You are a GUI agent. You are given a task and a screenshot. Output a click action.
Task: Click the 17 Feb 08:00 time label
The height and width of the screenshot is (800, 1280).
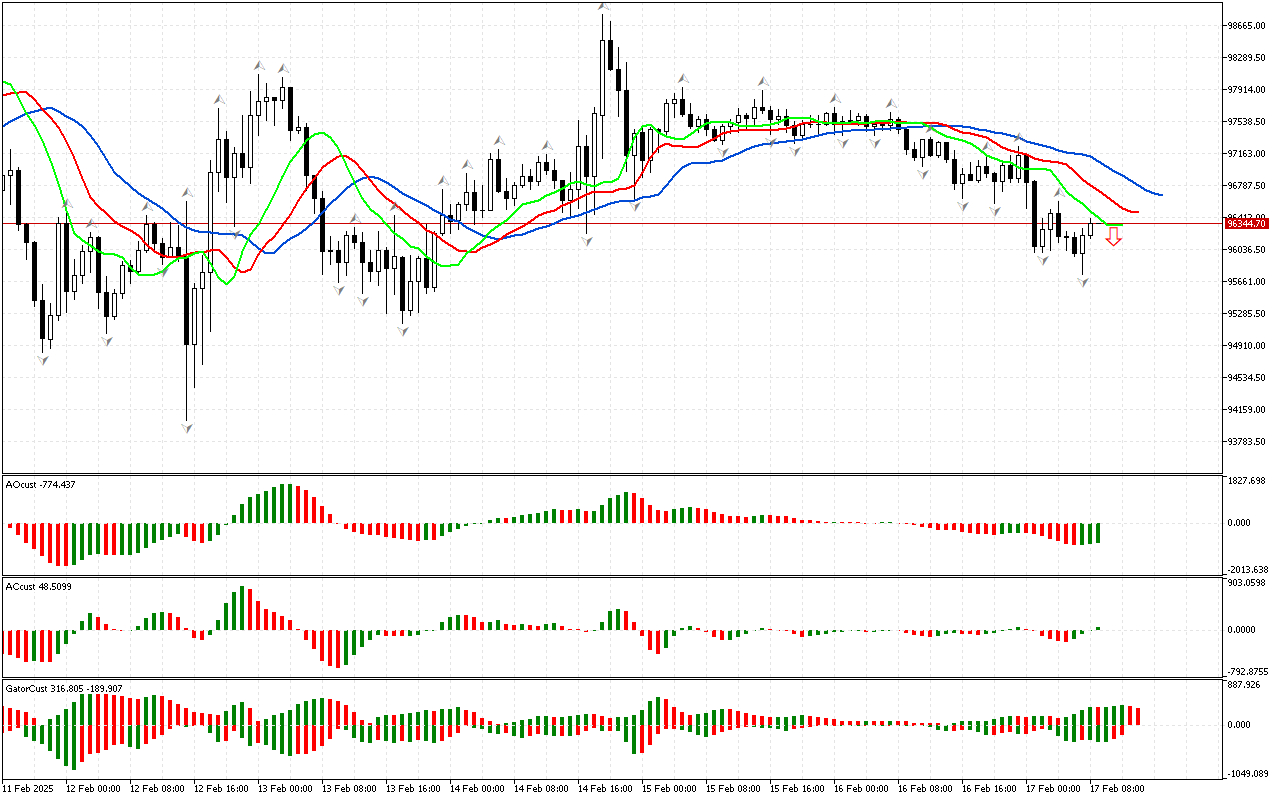1117,789
